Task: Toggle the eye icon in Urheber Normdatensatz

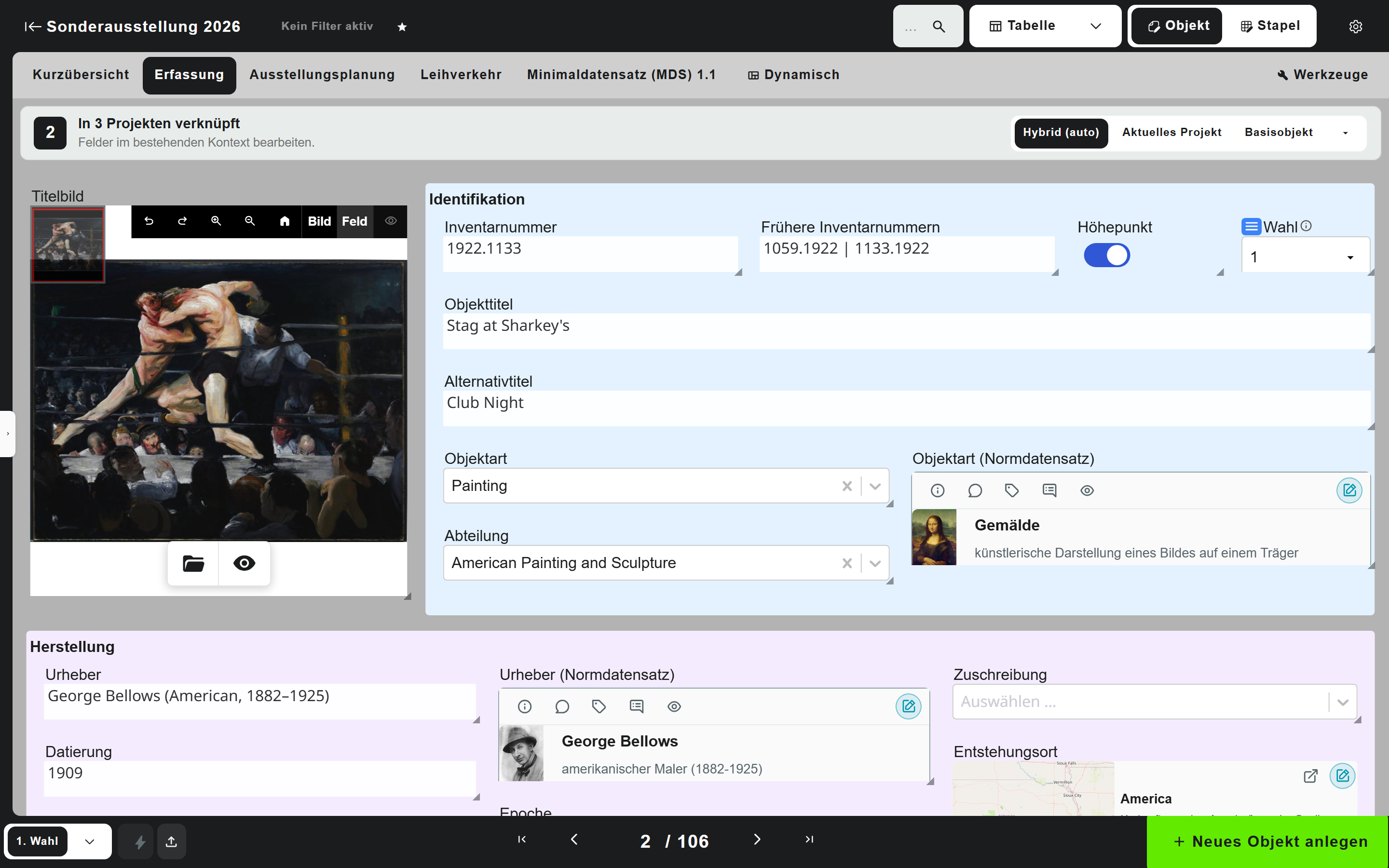Action: (674, 706)
